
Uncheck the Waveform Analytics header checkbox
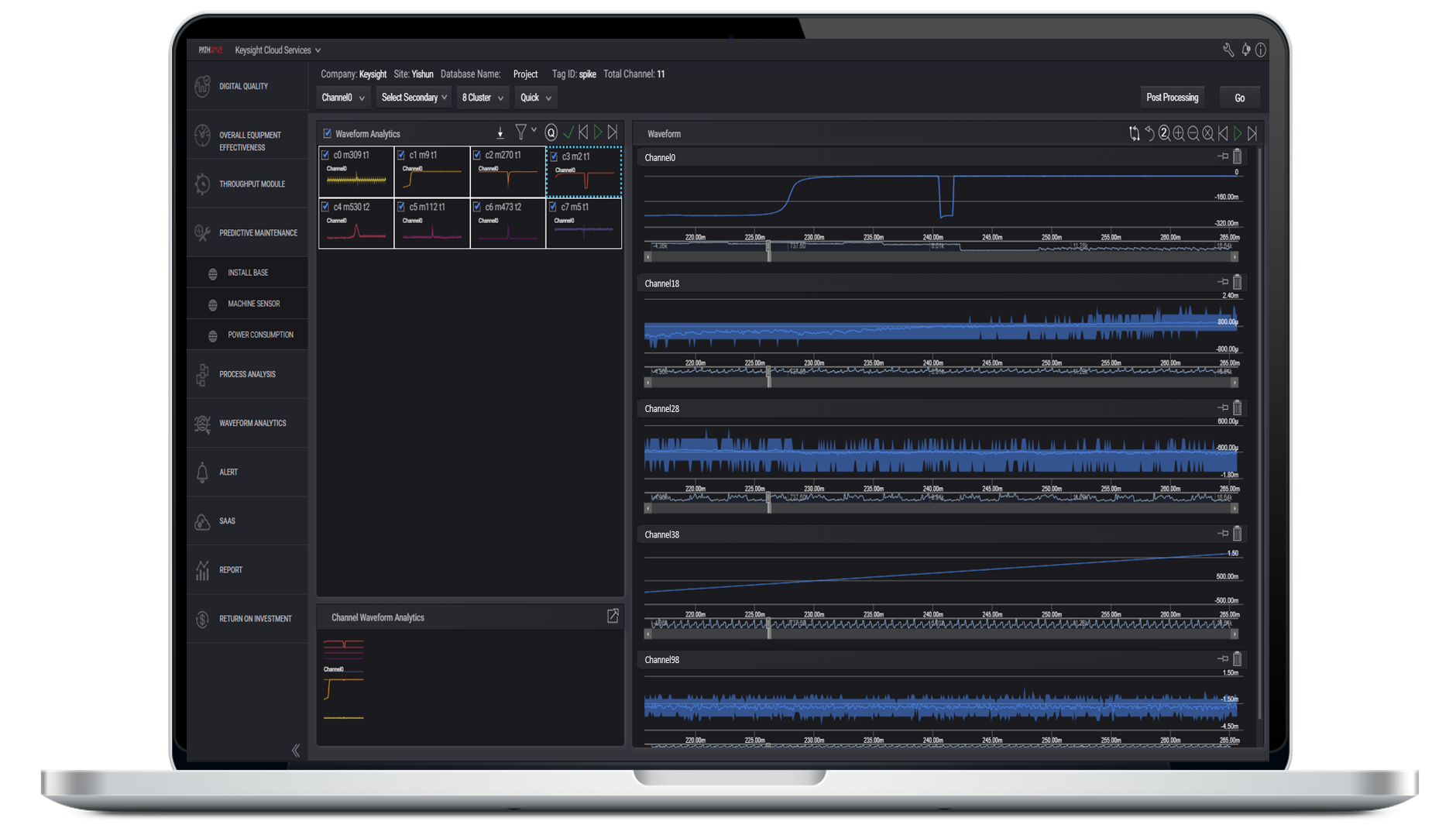pyautogui.click(x=328, y=134)
